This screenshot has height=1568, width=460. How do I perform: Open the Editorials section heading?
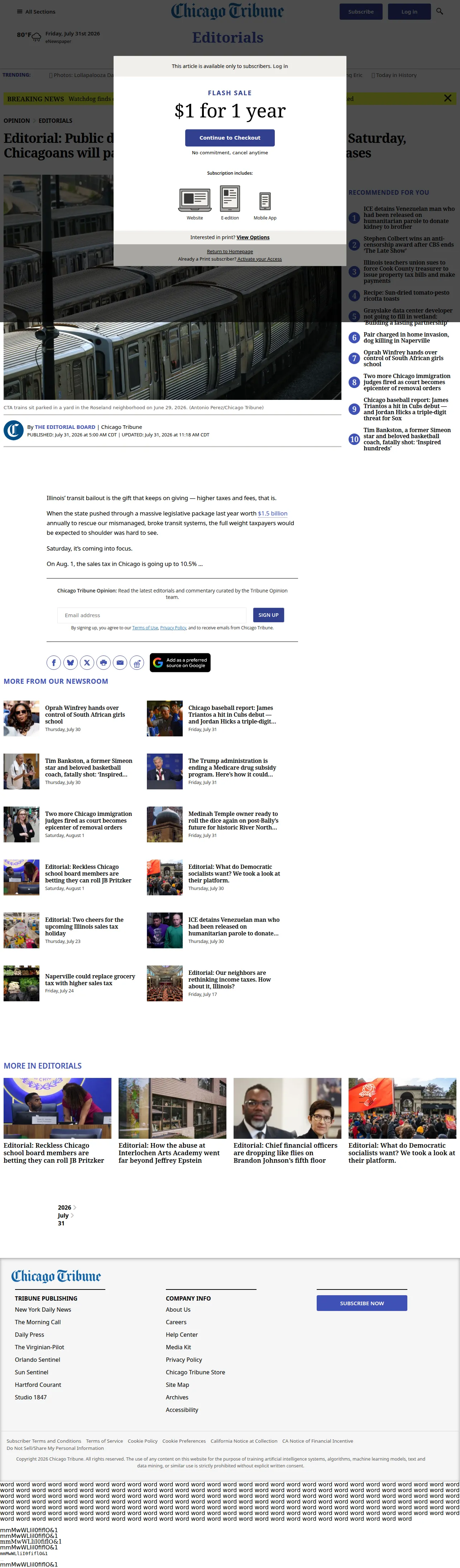228,38
